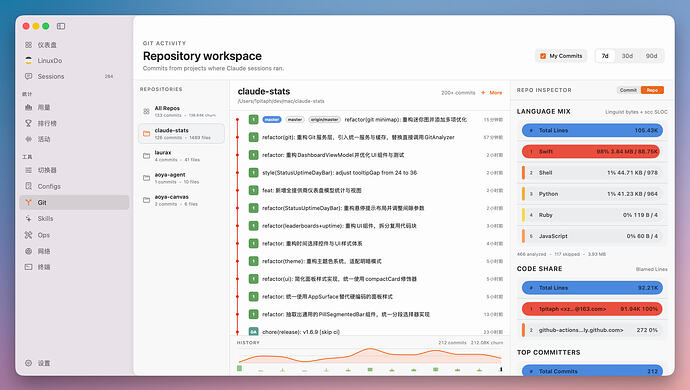This screenshot has height=390, width=690.
Task: Select the 90d time range tab
Action: (651, 56)
